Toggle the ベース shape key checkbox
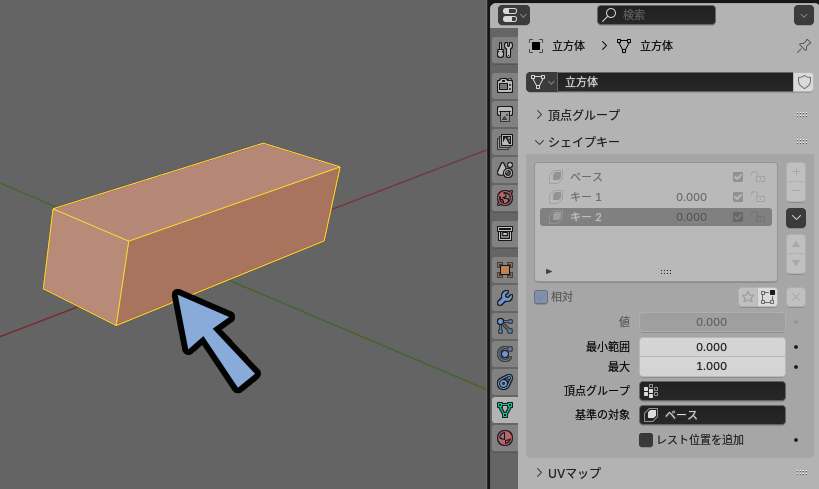This screenshot has height=489, width=819. (x=738, y=177)
